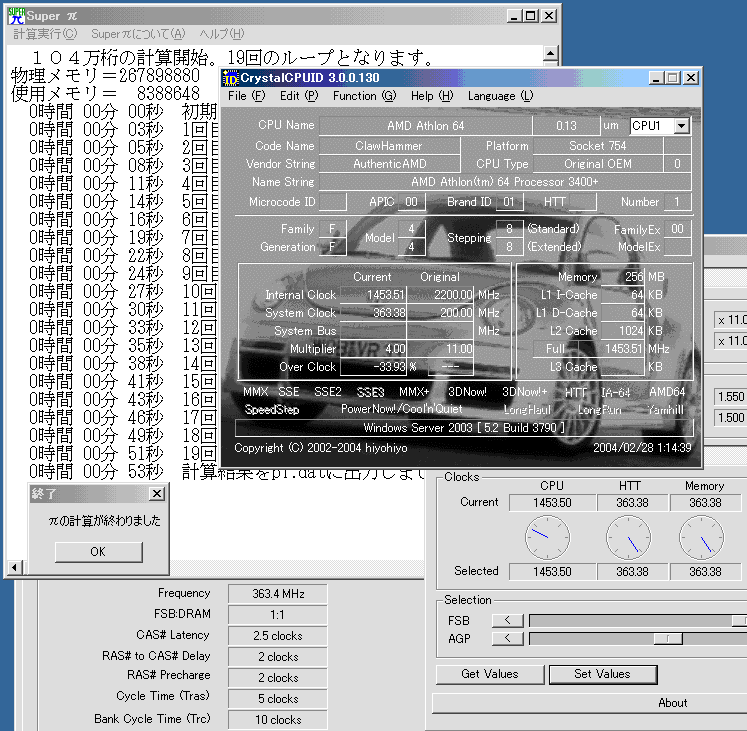Click OK in the 終了 dialog
747x731 pixels.
99,552
